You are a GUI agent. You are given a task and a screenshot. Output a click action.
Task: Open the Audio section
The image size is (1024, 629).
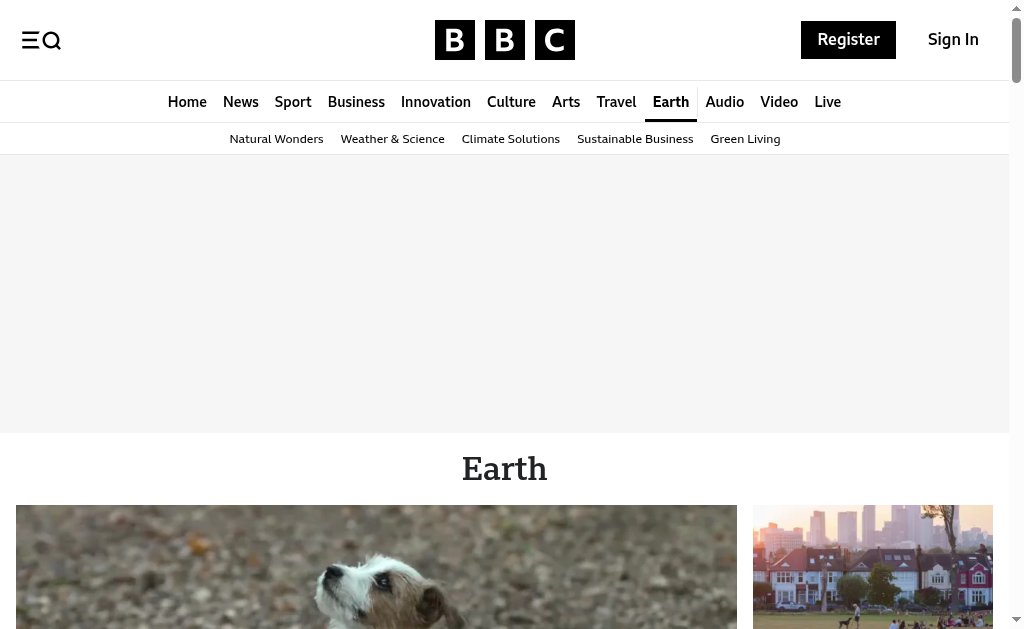click(724, 102)
